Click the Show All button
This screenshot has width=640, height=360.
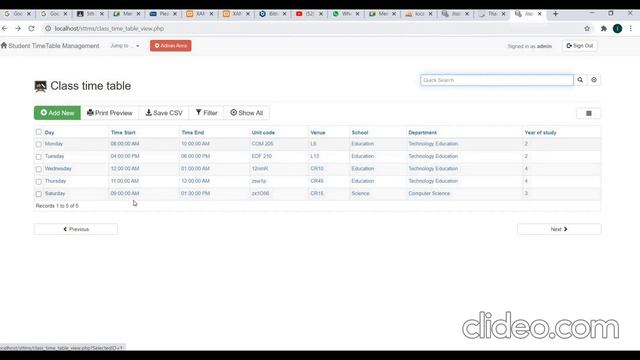tap(247, 113)
